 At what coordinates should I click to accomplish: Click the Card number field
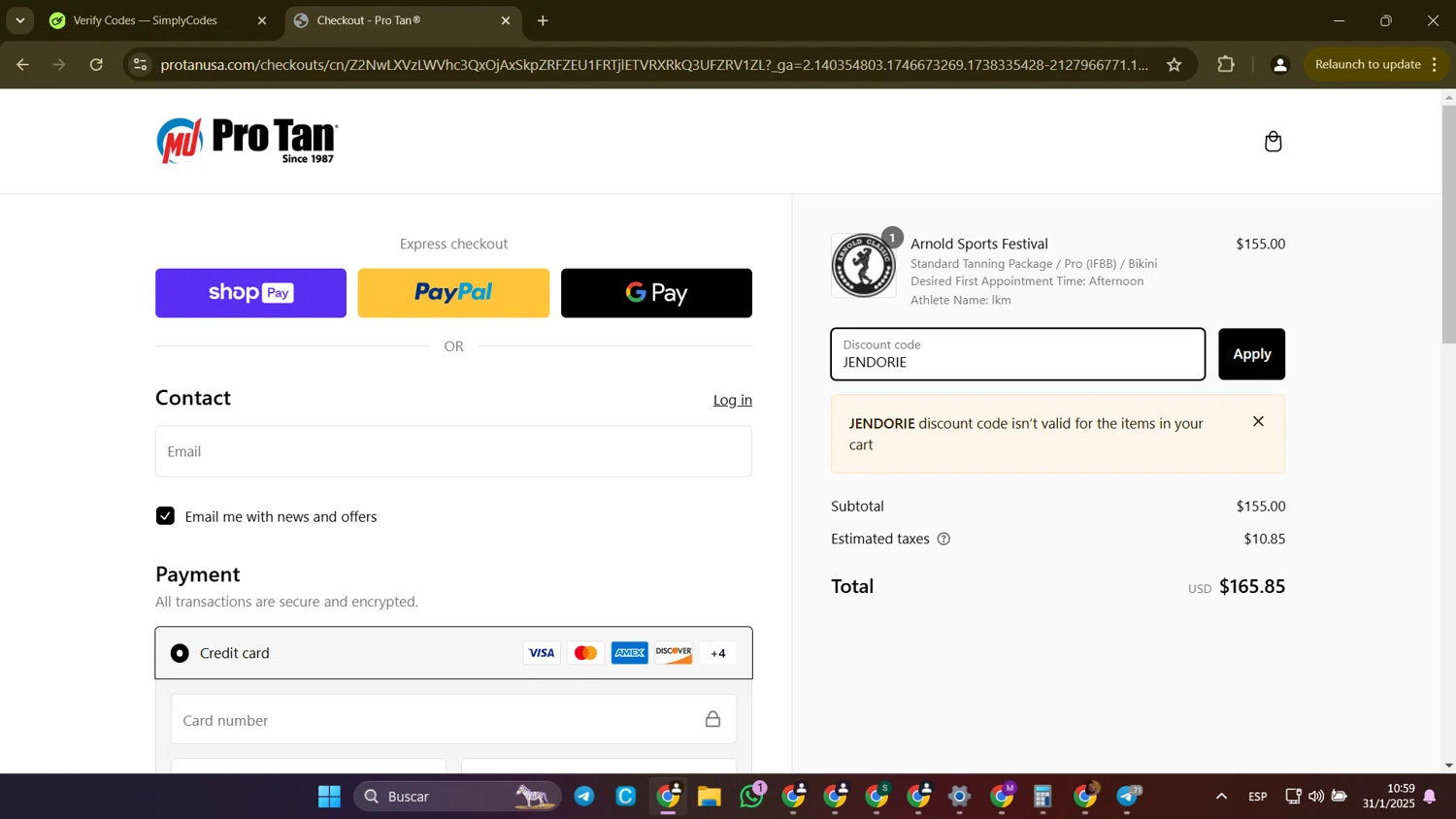point(453,719)
